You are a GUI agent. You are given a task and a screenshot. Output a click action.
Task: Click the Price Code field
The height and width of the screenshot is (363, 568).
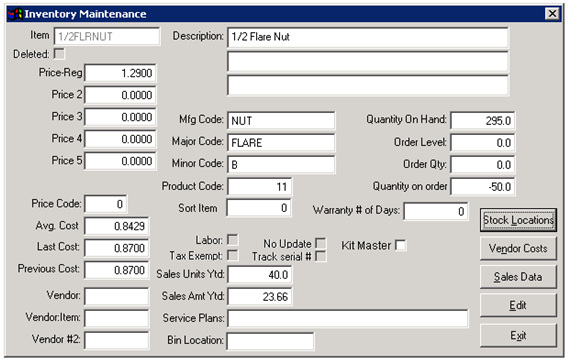point(106,204)
